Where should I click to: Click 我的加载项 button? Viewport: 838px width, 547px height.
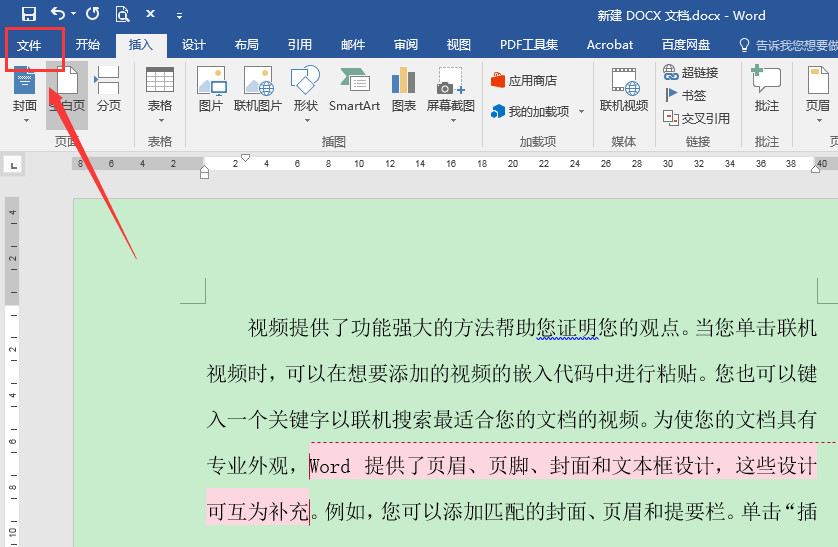pyautogui.click(x=530, y=112)
